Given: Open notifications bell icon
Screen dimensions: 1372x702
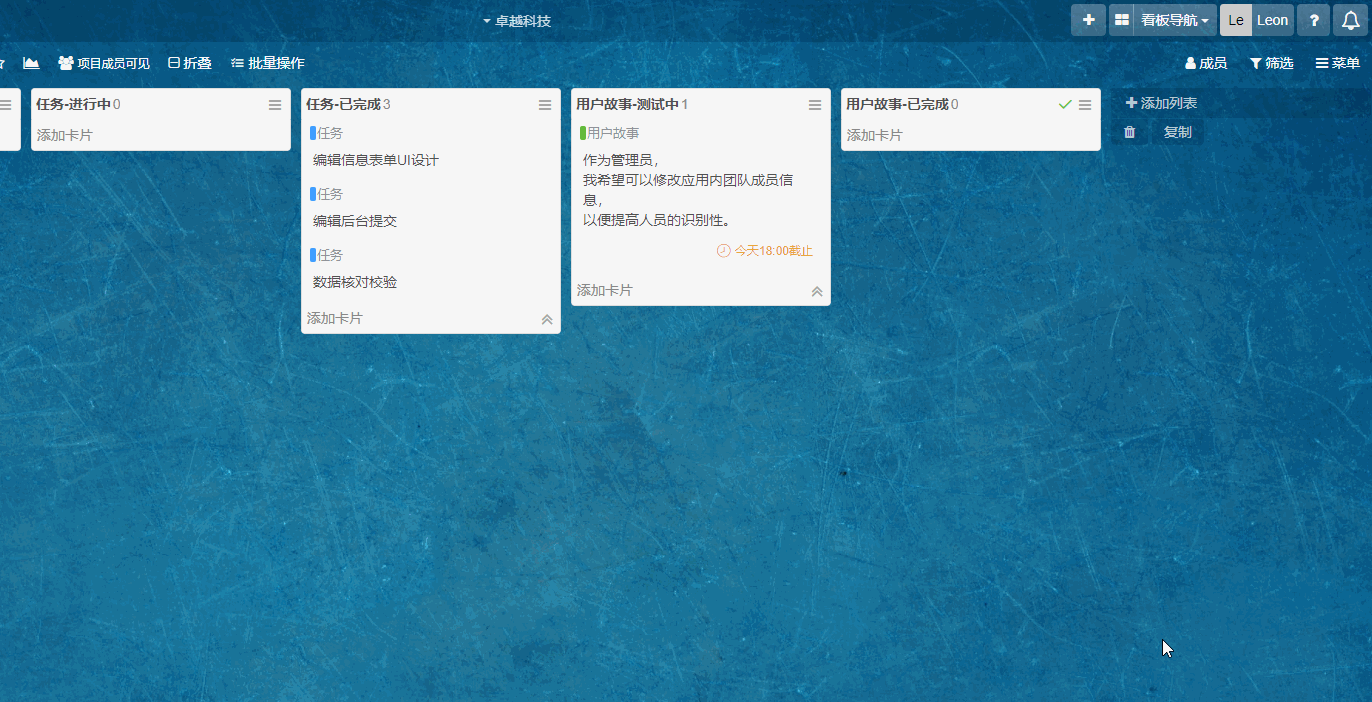Looking at the screenshot, I should [1352, 20].
